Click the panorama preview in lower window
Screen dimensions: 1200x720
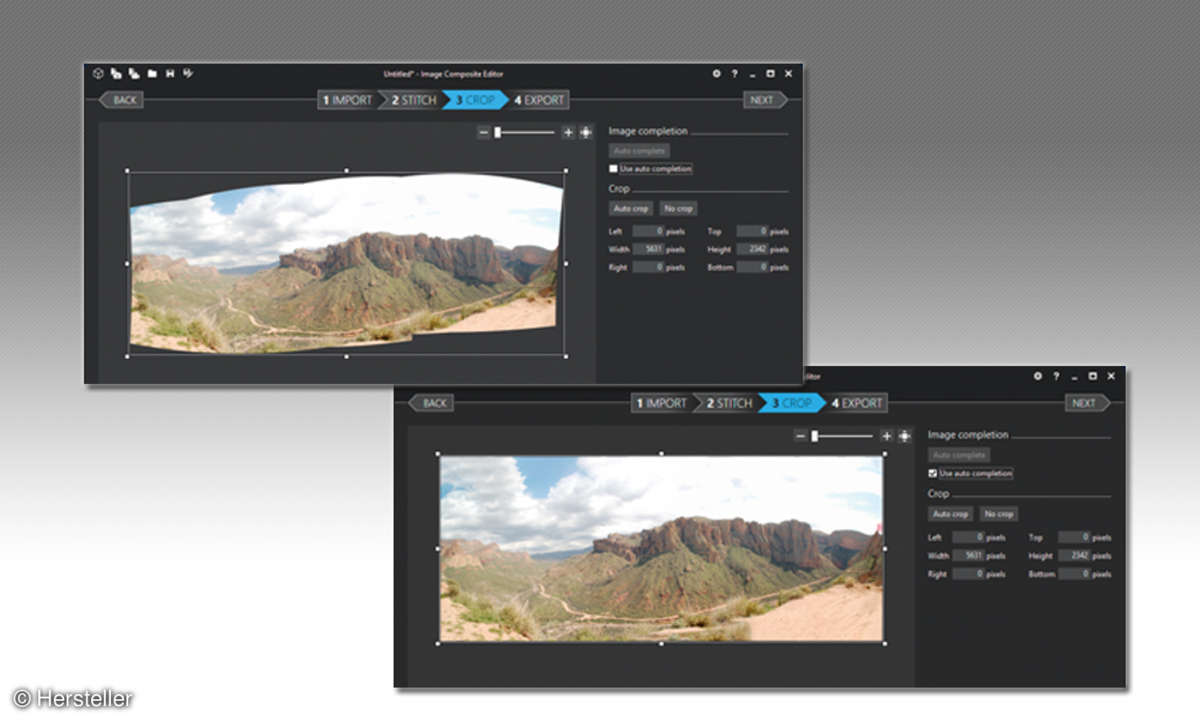[661, 548]
